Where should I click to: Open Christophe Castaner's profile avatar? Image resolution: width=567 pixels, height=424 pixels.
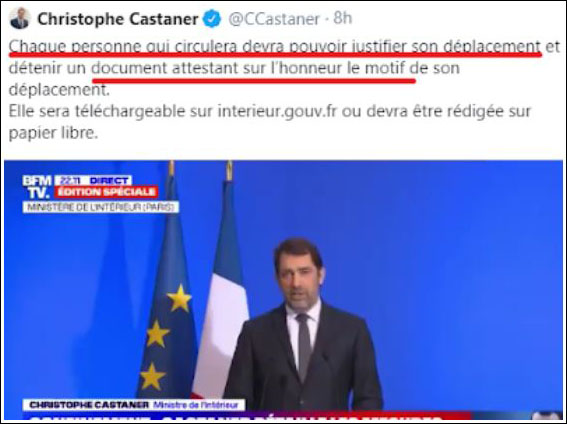tap(20, 18)
